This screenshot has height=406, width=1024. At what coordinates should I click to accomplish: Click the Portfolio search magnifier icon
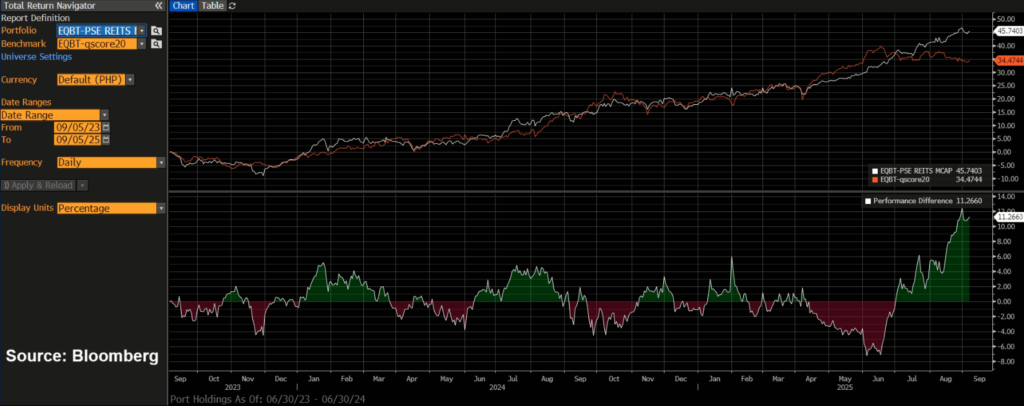[157, 31]
